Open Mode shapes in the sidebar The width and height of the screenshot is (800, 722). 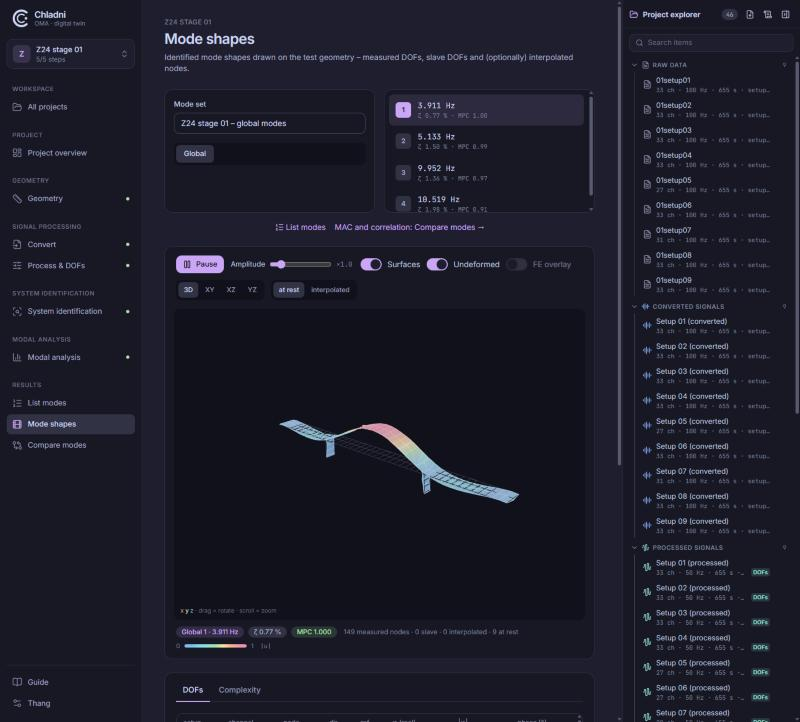click(x=71, y=424)
